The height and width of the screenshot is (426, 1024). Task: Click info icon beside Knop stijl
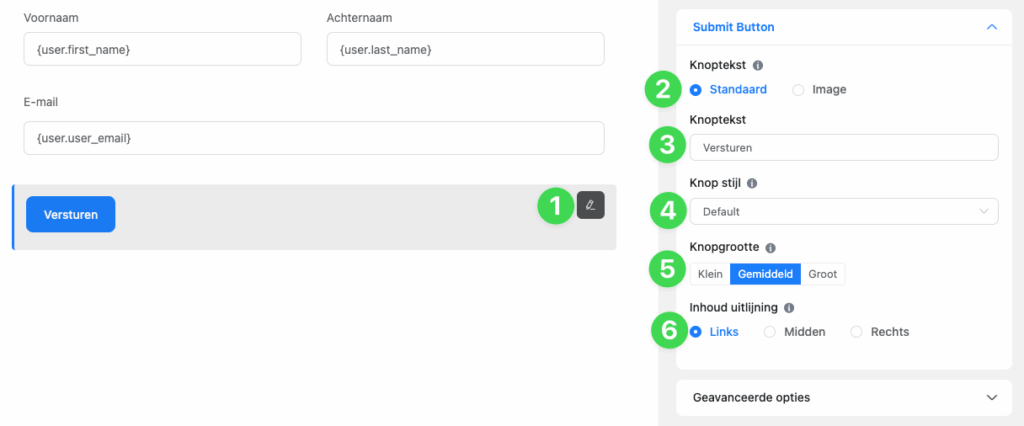pos(752,184)
